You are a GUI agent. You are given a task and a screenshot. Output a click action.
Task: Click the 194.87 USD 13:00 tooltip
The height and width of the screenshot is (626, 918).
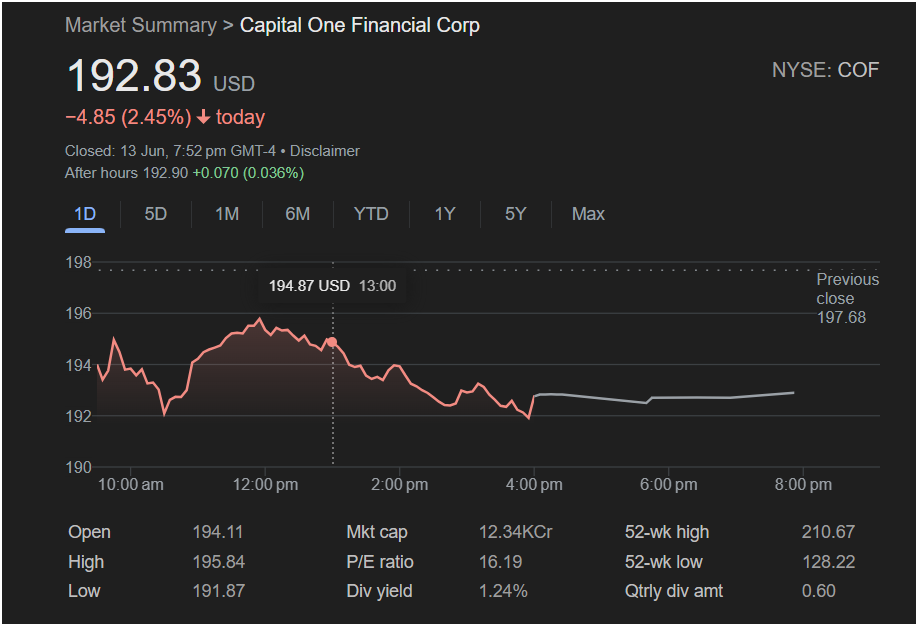pos(332,286)
